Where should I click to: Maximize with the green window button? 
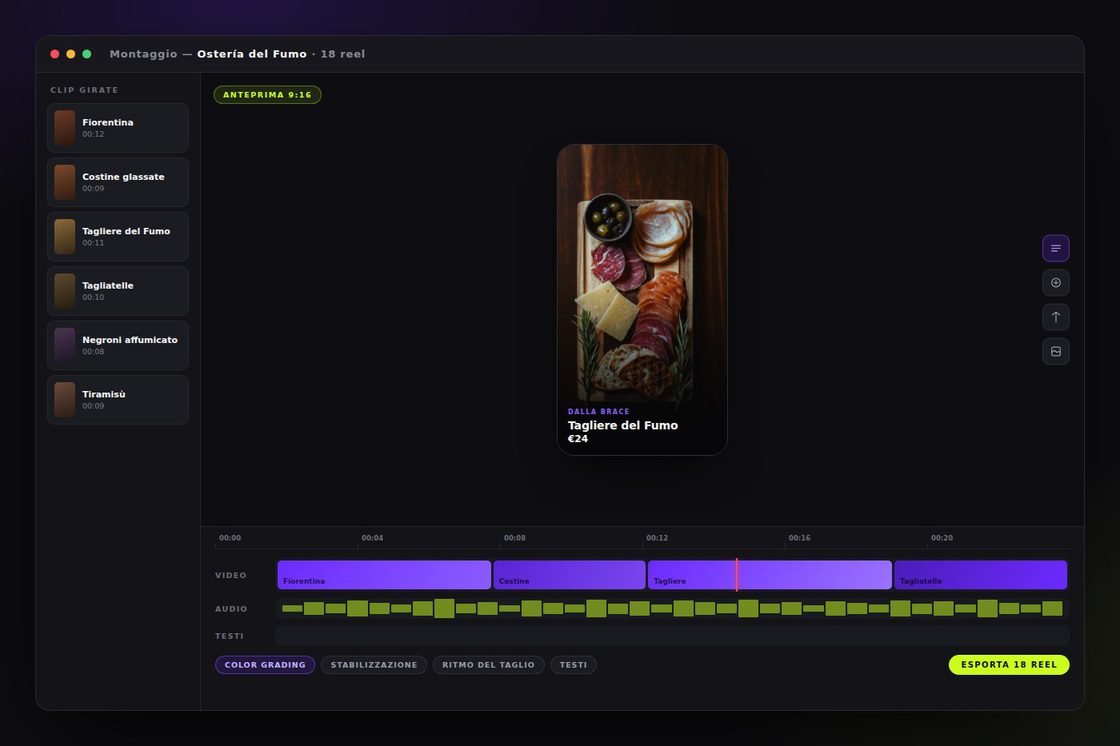[86, 54]
